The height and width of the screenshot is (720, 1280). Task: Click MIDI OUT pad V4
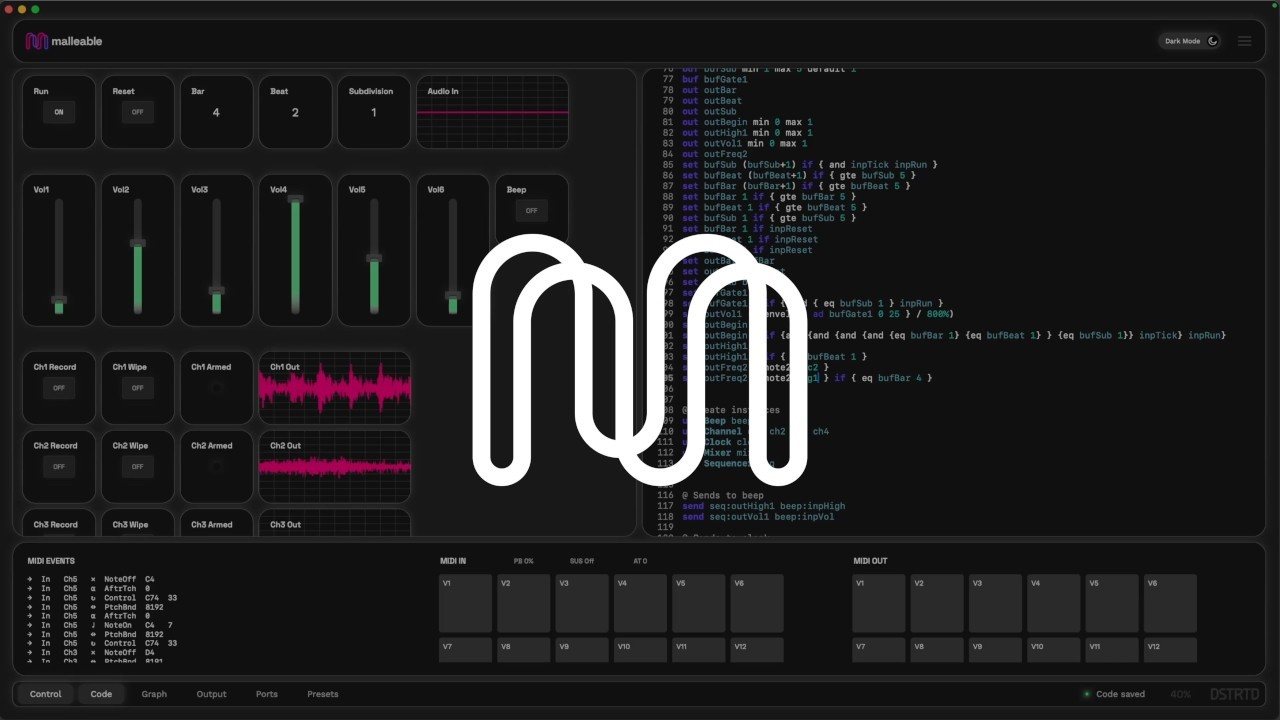pos(1054,603)
